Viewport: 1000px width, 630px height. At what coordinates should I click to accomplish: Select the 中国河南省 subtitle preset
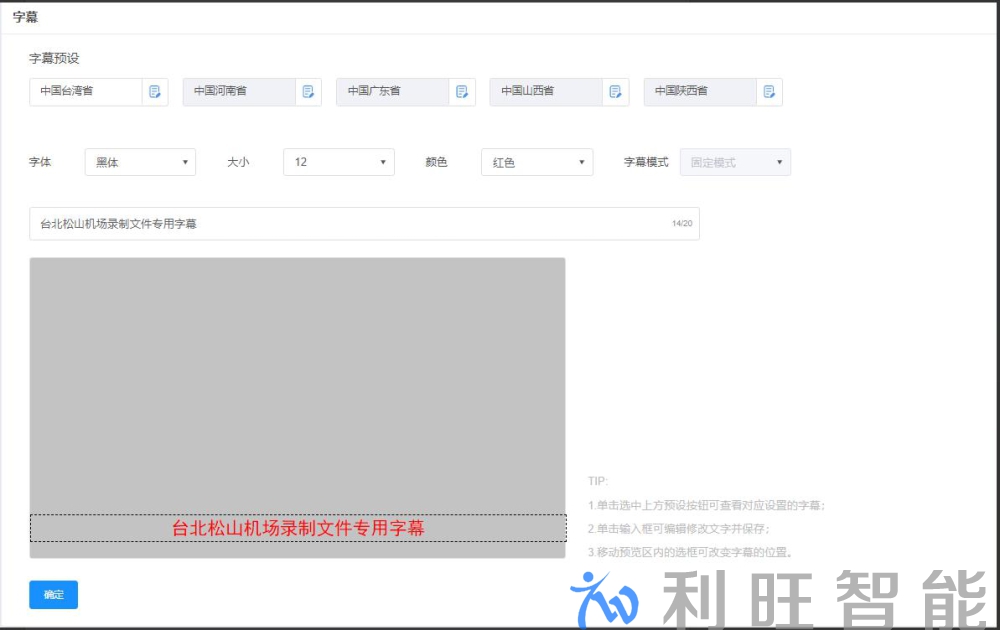pyautogui.click(x=240, y=92)
